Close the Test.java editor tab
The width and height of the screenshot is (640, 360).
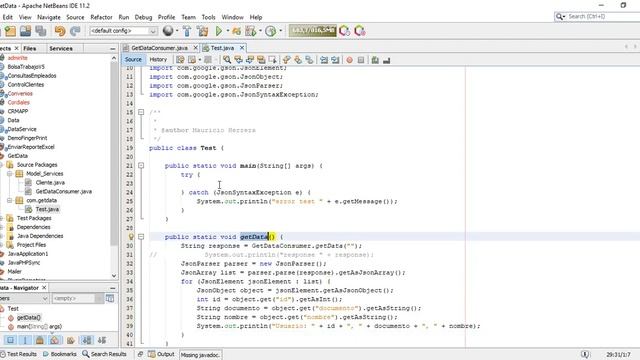point(242,48)
